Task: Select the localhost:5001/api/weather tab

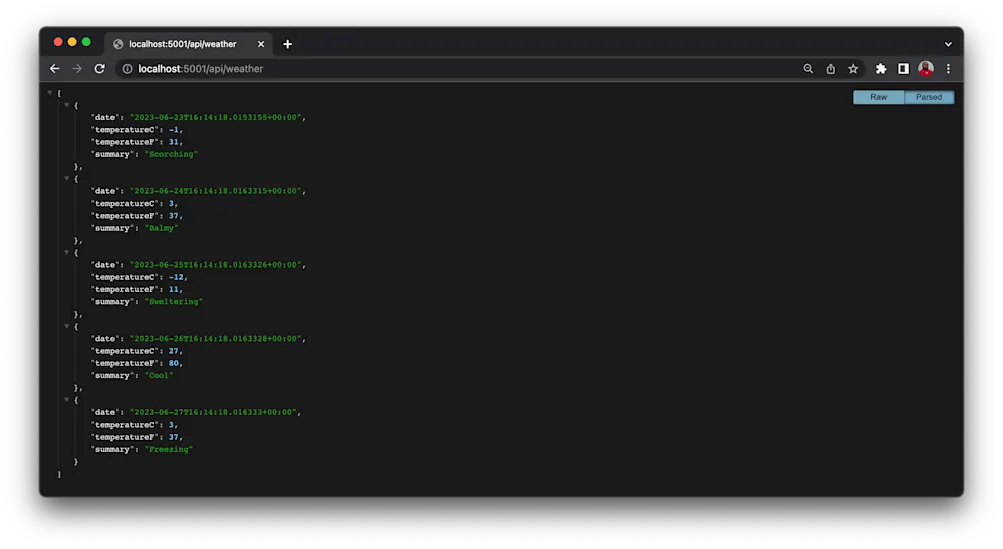Action: click(x=189, y=44)
